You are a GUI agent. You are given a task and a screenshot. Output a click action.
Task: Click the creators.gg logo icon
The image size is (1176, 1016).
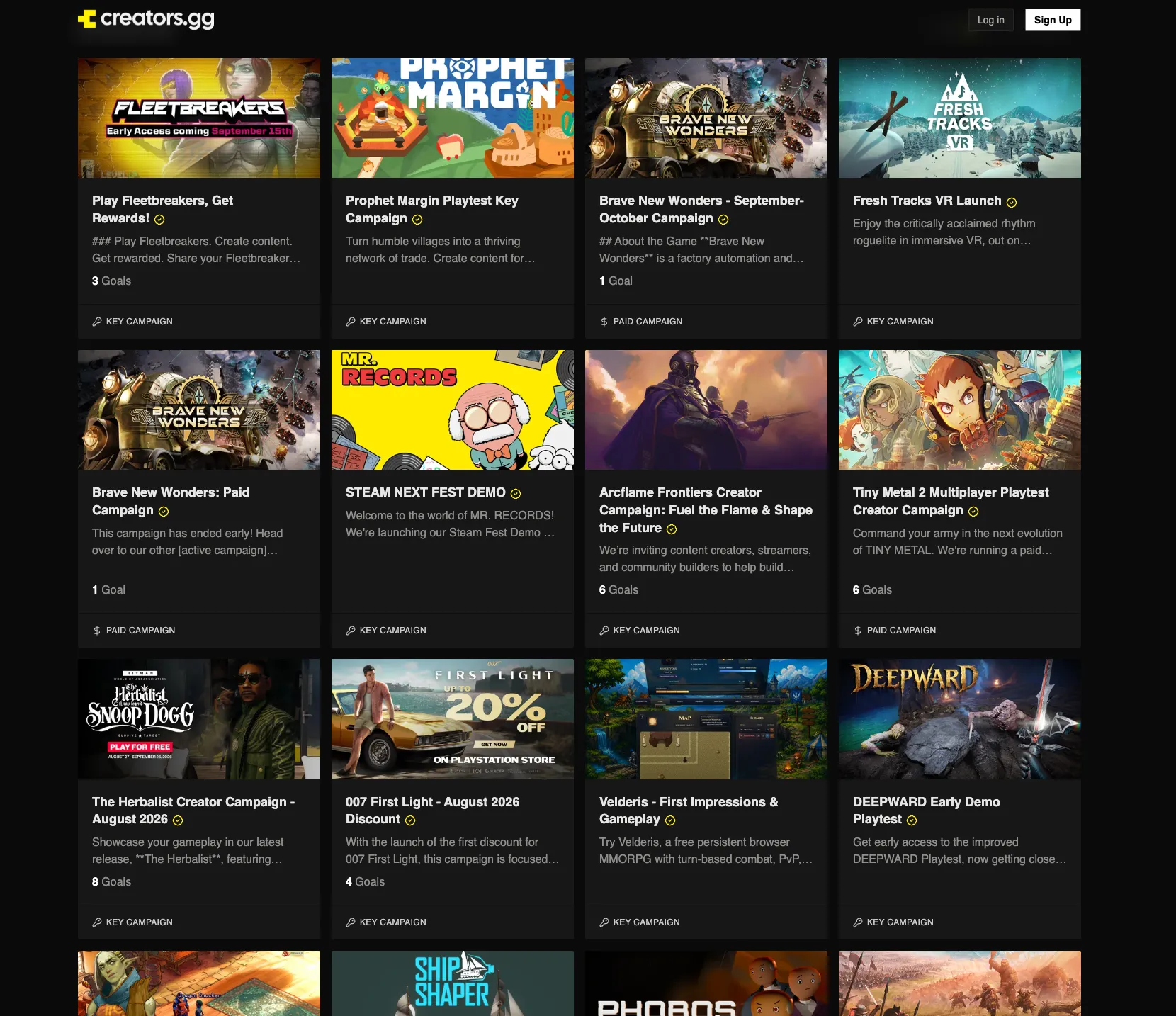pos(86,19)
